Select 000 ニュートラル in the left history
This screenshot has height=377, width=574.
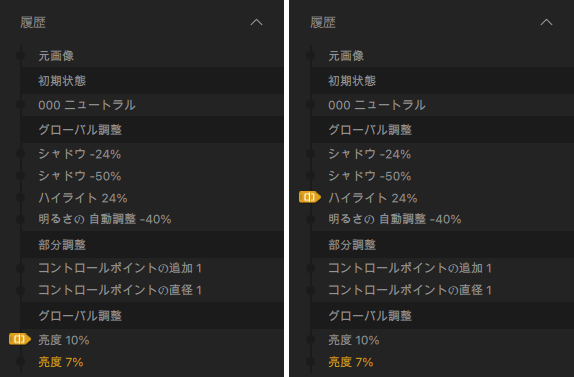[87, 105]
